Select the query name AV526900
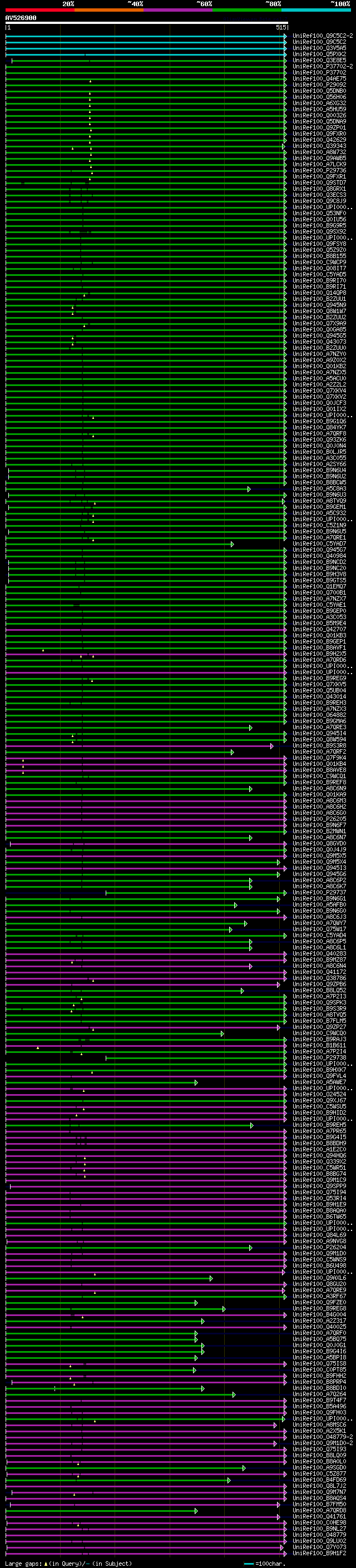The width and height of the screenshot is (356, 1568). pyautogui.click(x=21, y=18)
